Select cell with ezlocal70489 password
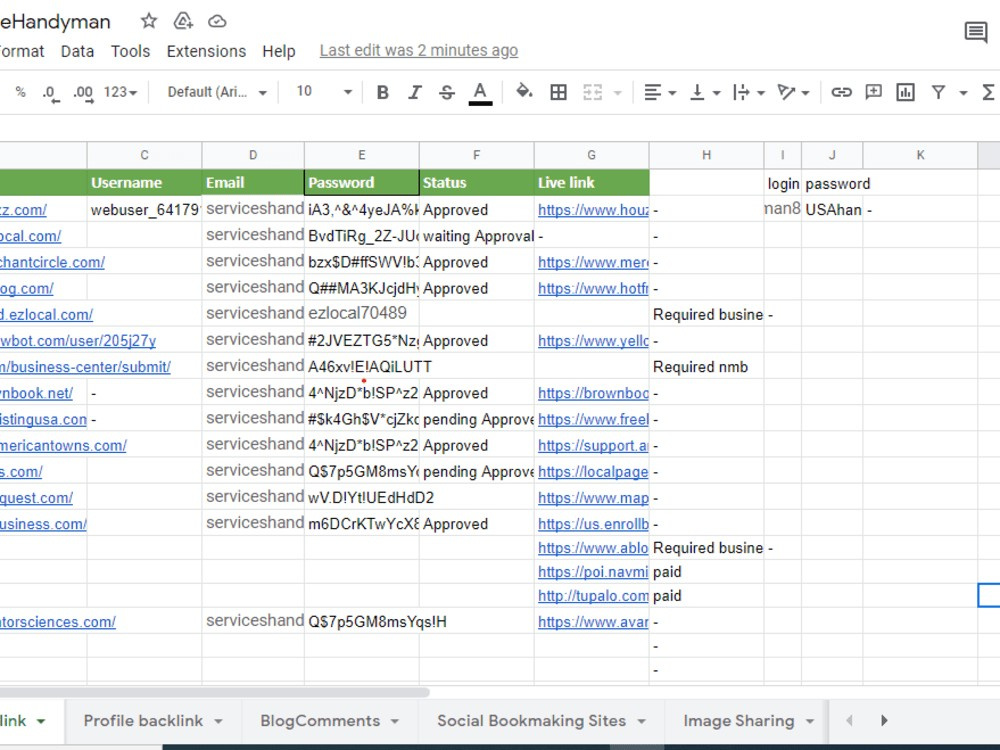The height and width of the screenshot is (750, 1000). tap(362, 313)
